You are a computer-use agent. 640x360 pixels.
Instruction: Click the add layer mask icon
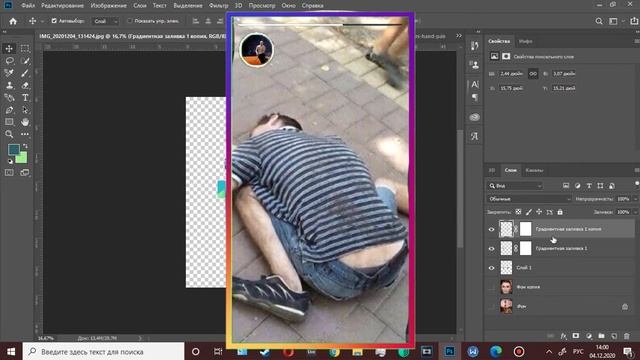click(576, 336)
